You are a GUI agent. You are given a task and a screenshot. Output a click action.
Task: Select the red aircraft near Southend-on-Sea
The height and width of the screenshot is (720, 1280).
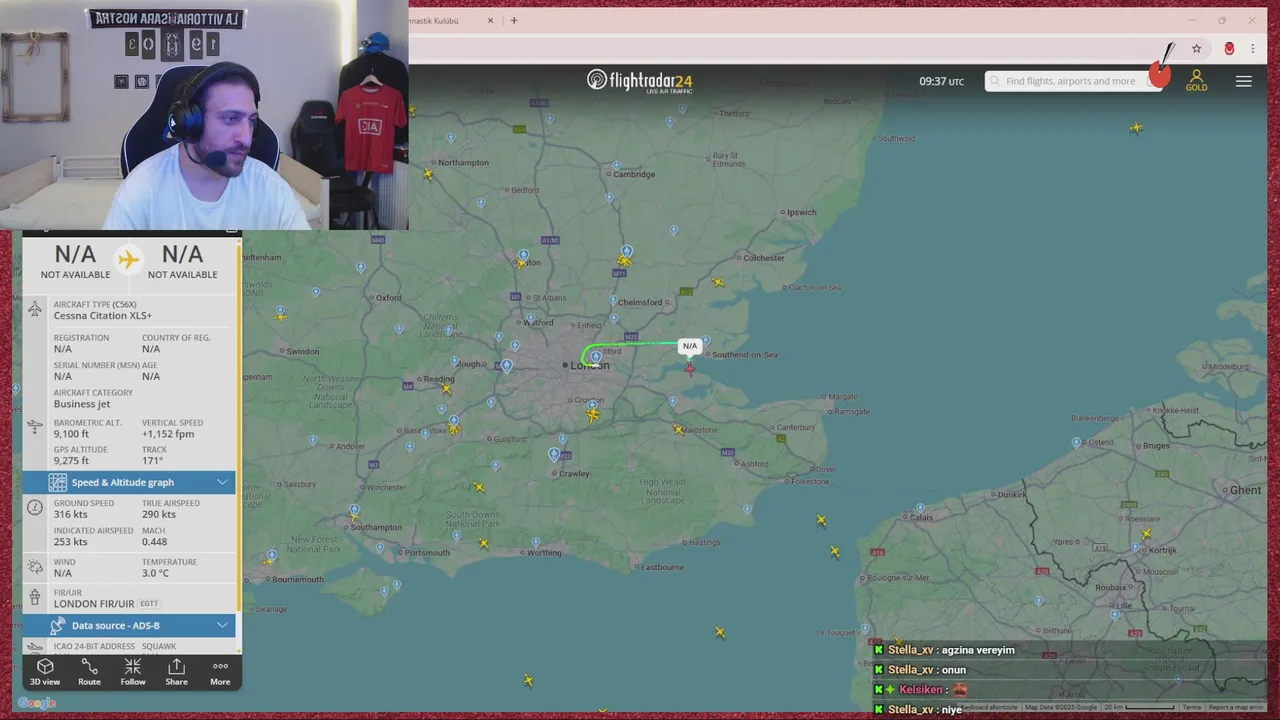[690, 369]
